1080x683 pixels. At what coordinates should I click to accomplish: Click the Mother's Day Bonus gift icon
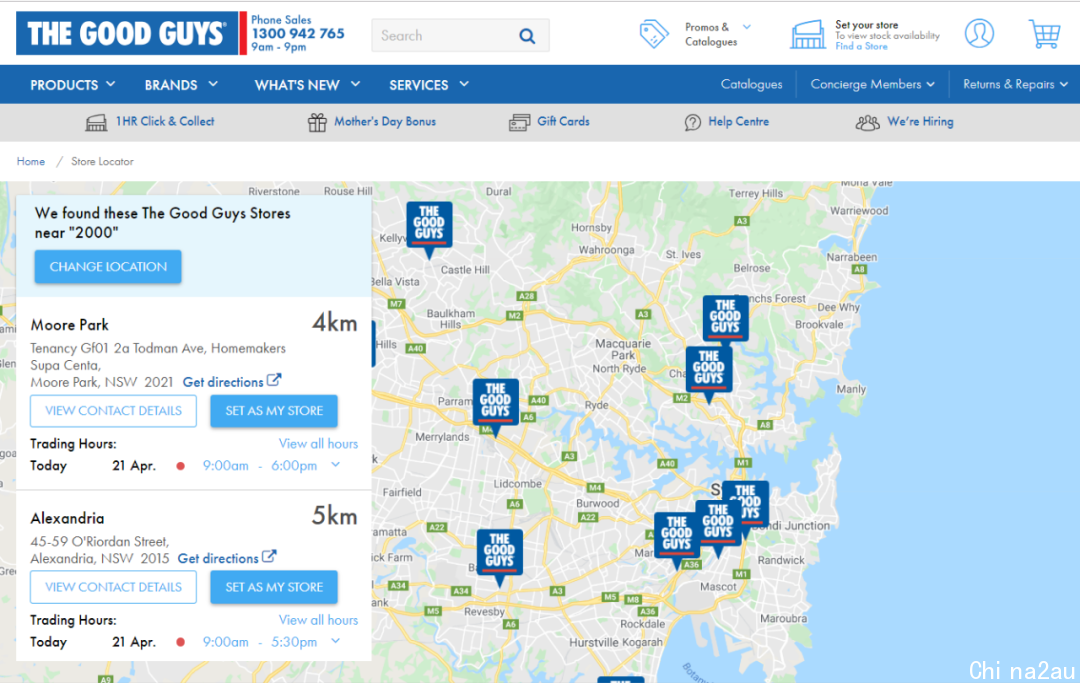point(317,123)
